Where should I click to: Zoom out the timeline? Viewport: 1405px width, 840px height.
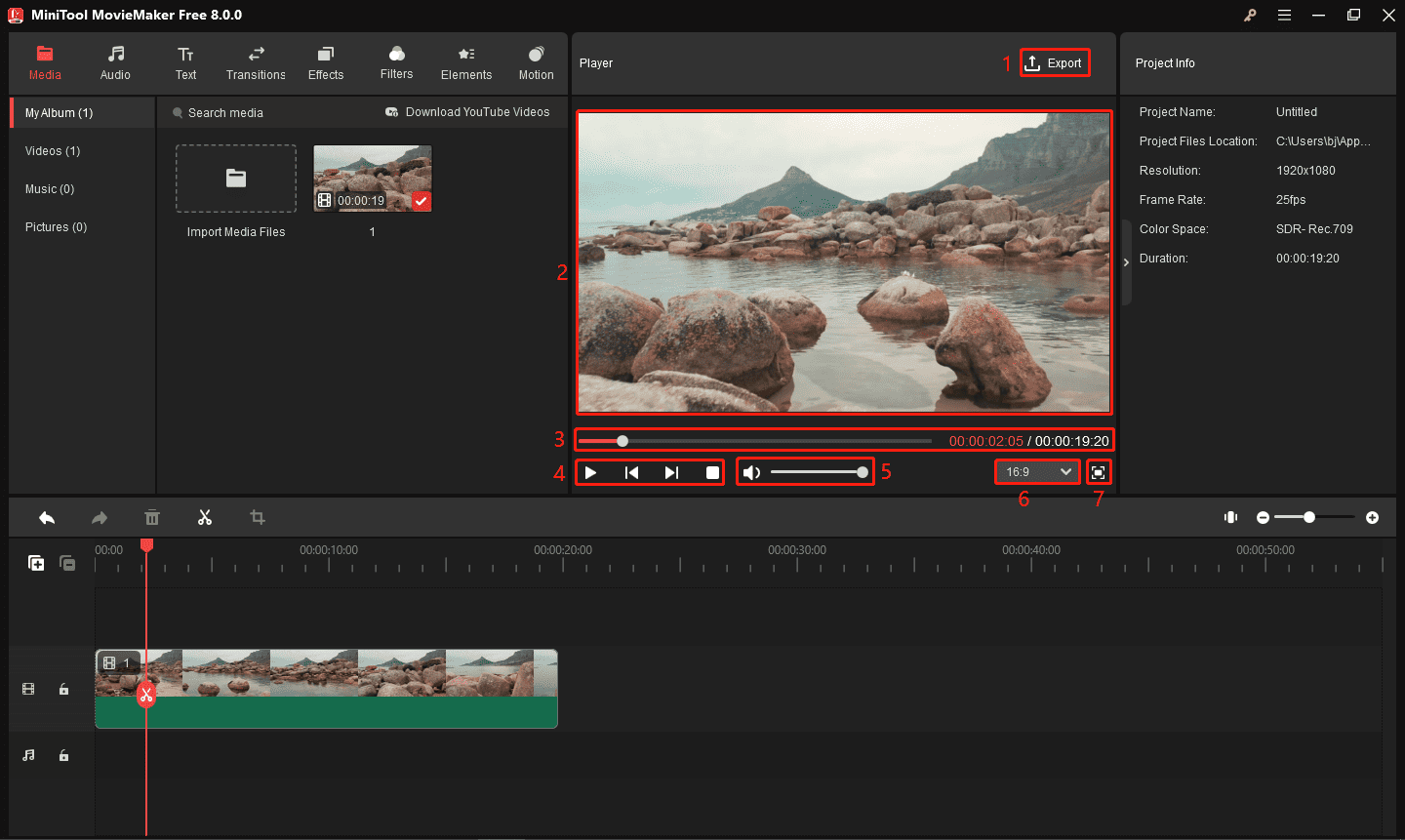click(1263, 517)
